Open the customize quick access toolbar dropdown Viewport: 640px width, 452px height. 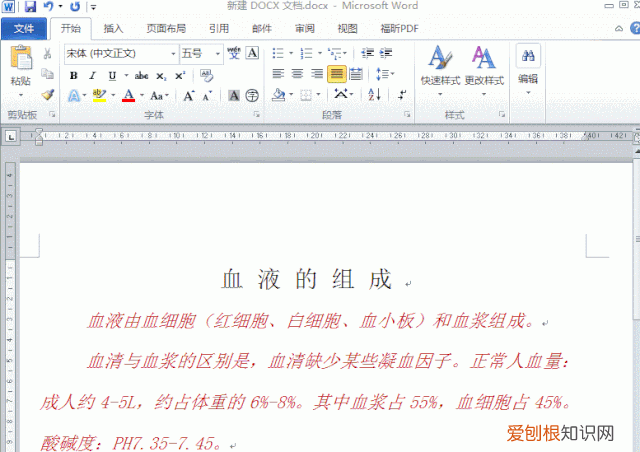click(x=93, y=7)
